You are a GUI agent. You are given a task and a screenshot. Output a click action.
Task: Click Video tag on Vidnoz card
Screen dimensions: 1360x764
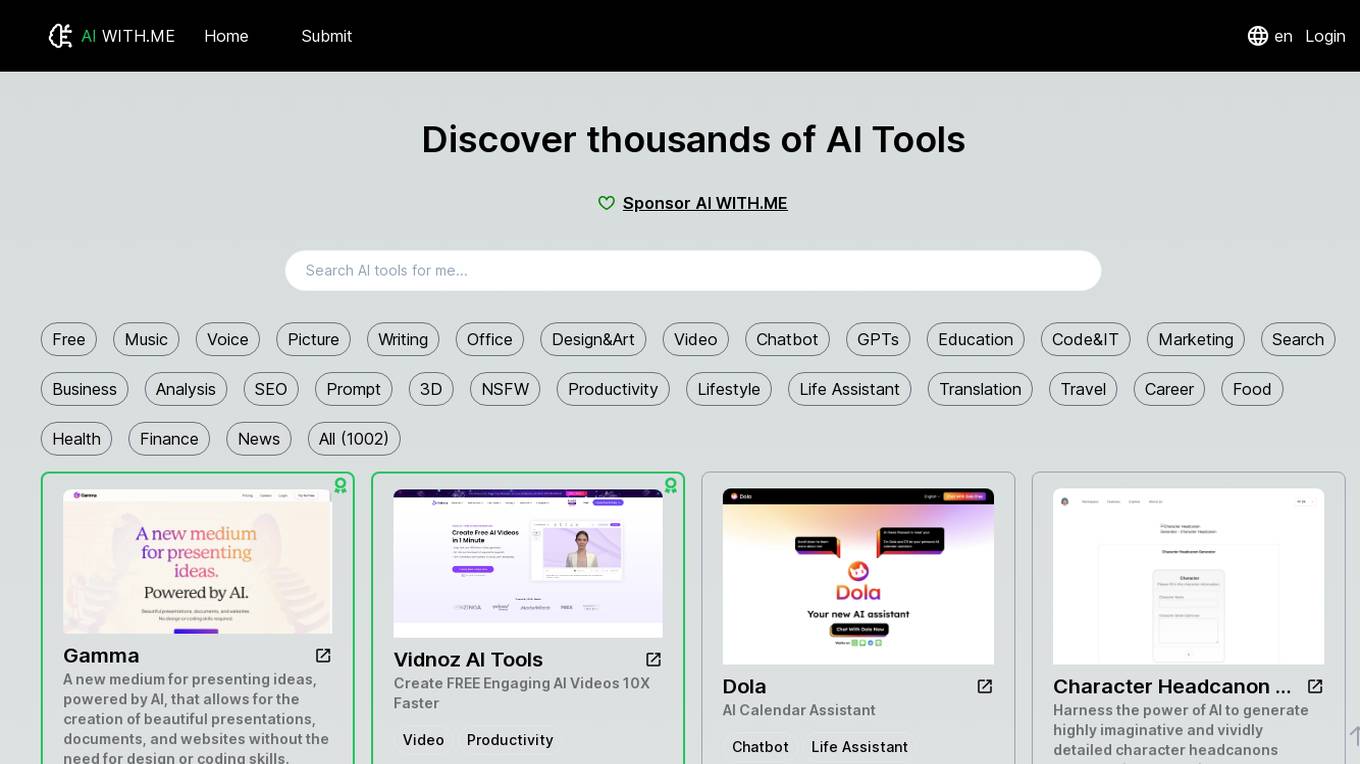pos(423,740)
